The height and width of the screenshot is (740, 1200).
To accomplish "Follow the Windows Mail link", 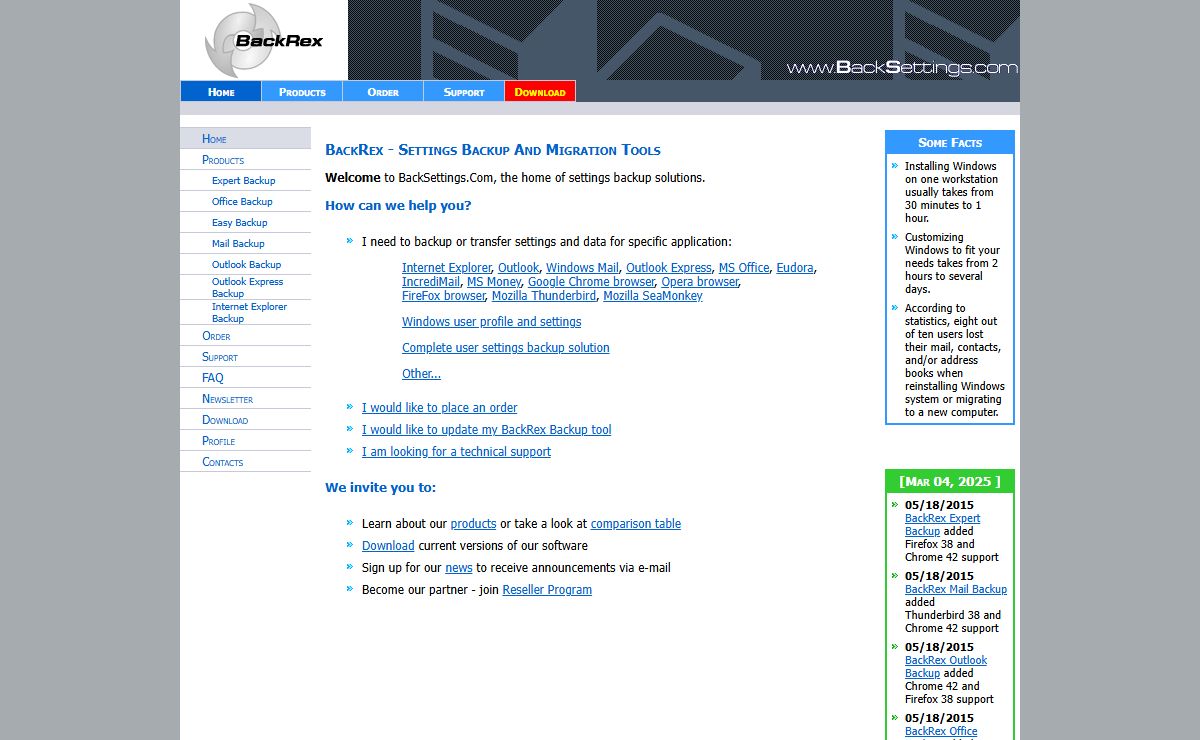I will click(582, 267).
